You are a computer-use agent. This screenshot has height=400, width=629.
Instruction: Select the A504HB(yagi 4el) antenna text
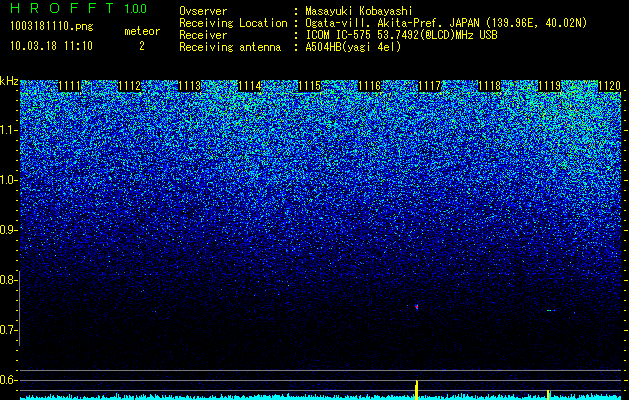(x=353, y=47)
